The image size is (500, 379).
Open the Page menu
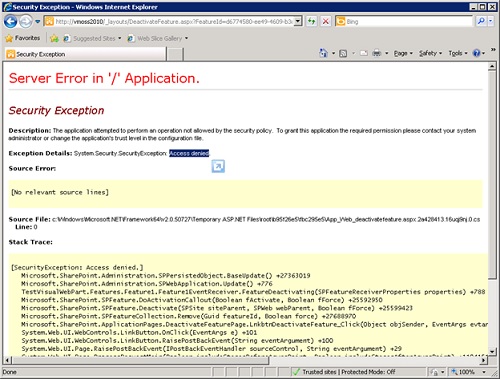tap(403, 53)
